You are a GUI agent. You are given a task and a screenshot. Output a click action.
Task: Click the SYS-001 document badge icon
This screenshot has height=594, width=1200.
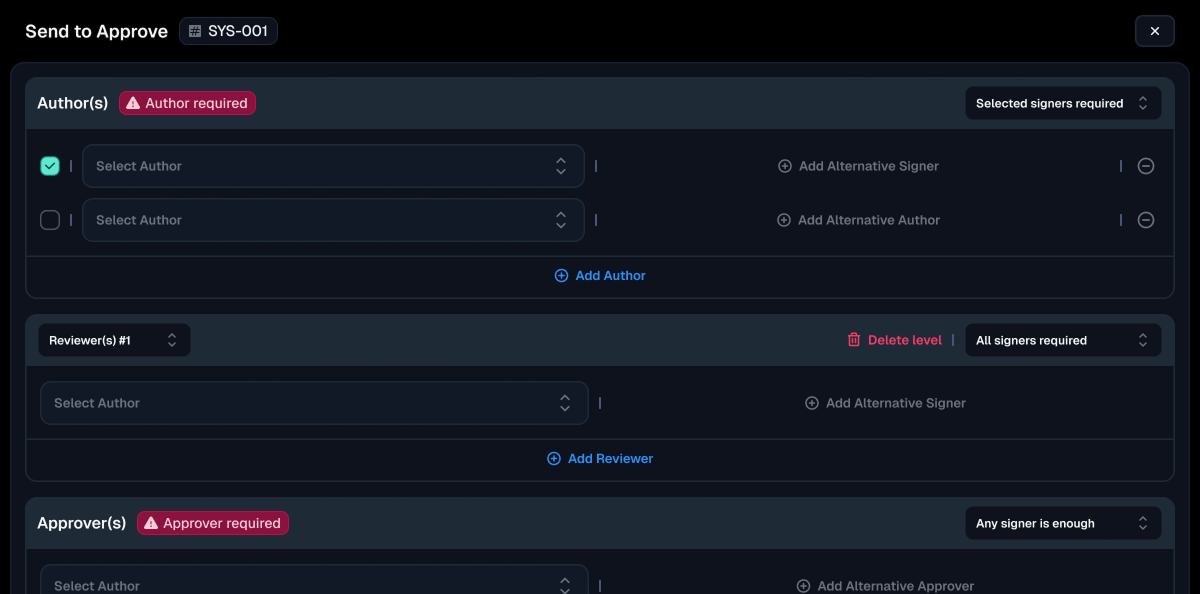tap(195, 32)
